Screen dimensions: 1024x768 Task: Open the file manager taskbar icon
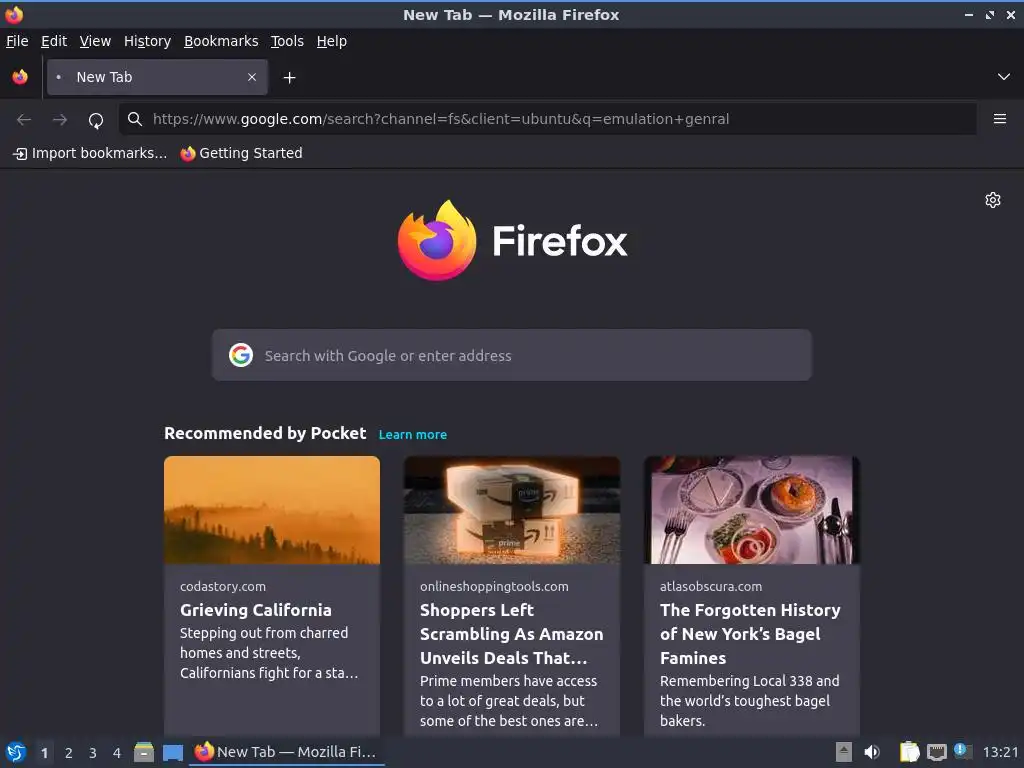click(144, 752)
